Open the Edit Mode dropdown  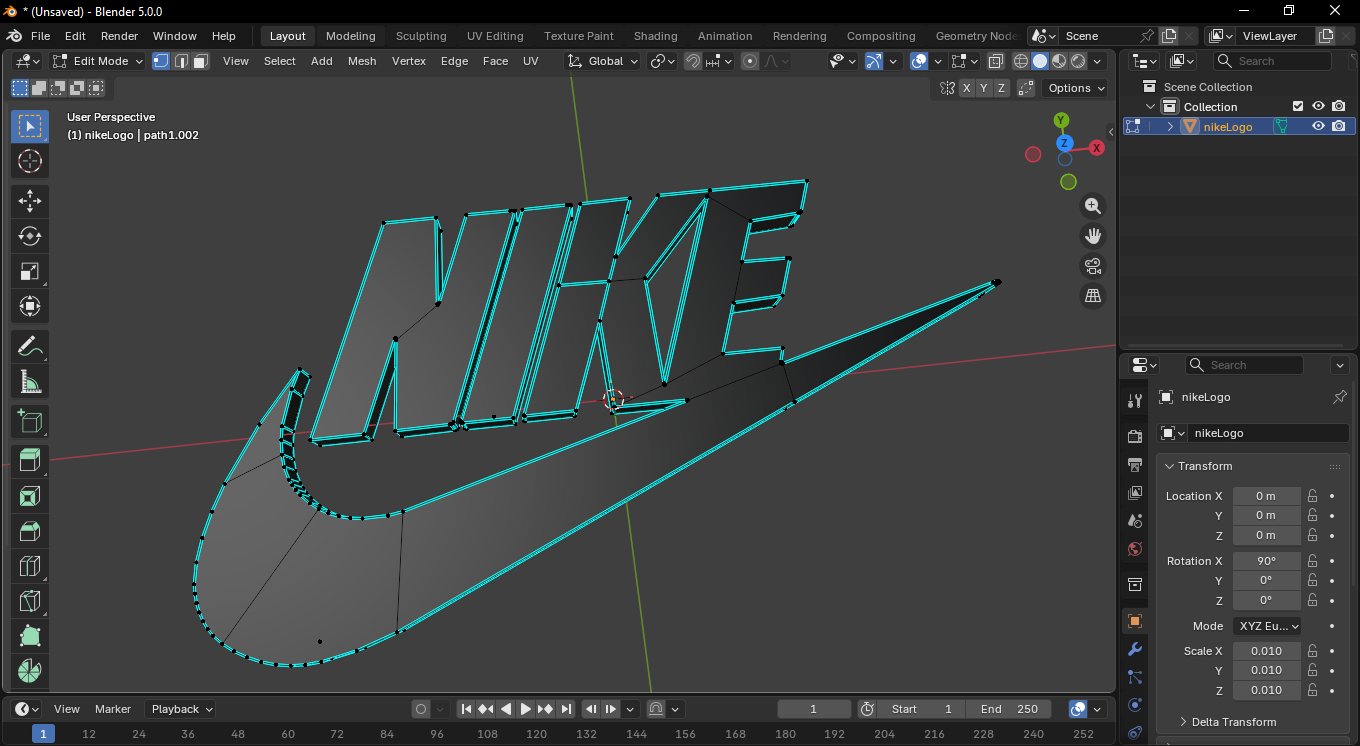click(99, 61)
